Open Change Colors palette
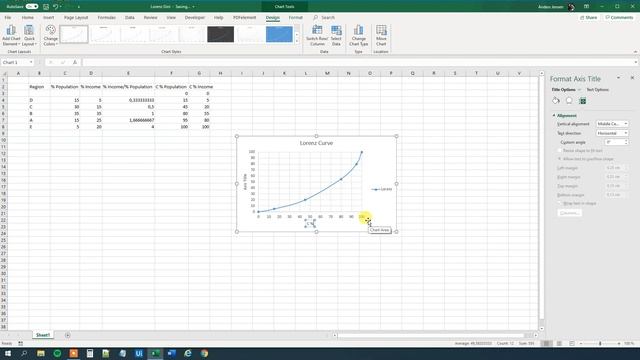 coord(51,36)
